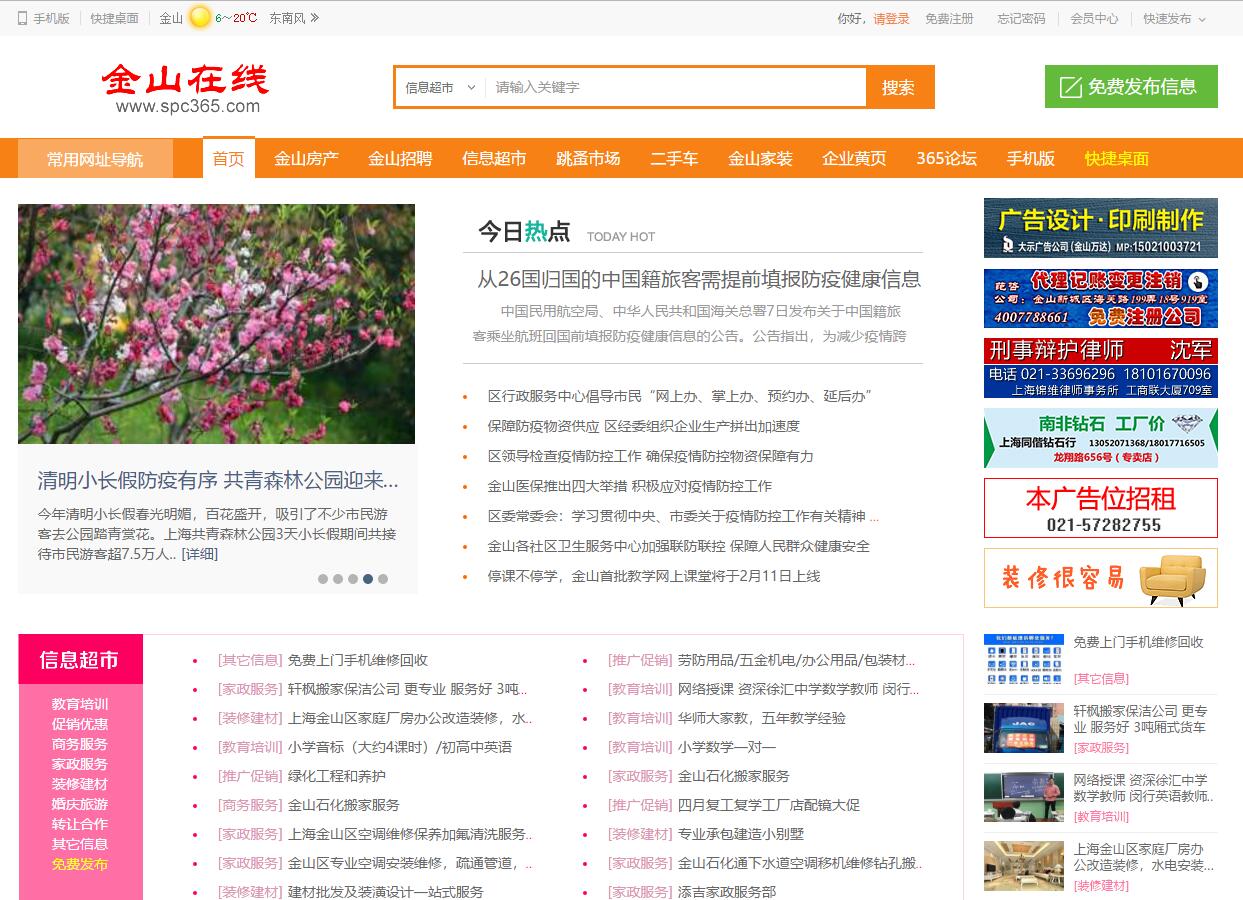Open 会员中心 in the top bar
1243x900 pixels.
[1094, 18]
